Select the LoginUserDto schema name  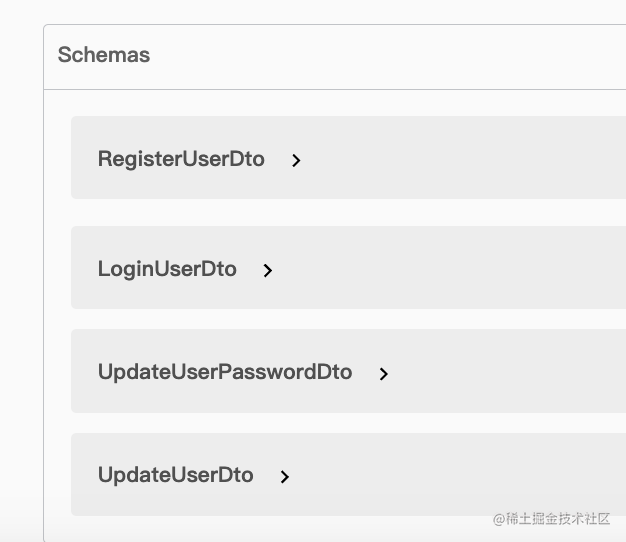[167, 269]
